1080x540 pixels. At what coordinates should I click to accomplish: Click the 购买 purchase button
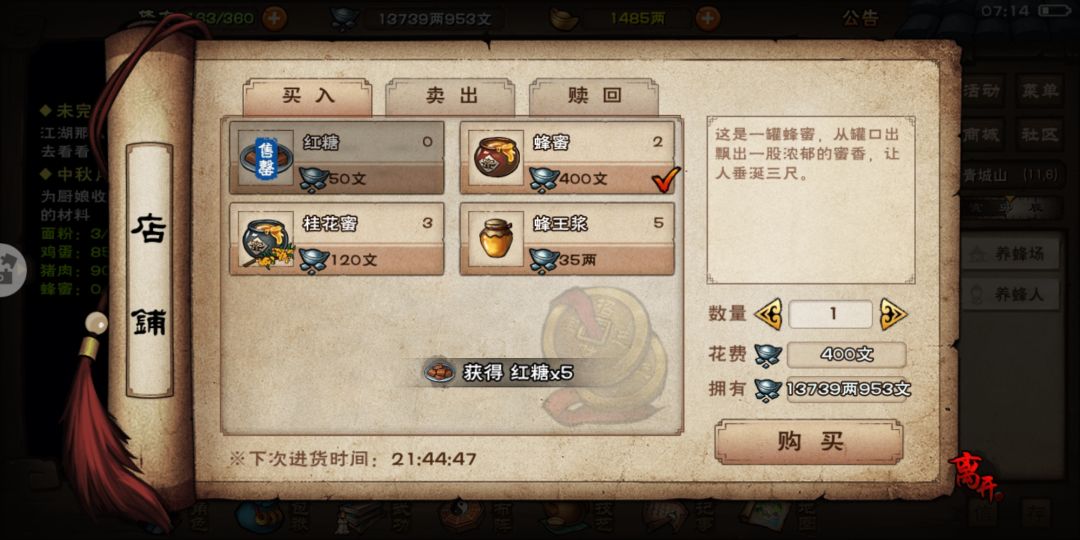click(x=809, y=442)
